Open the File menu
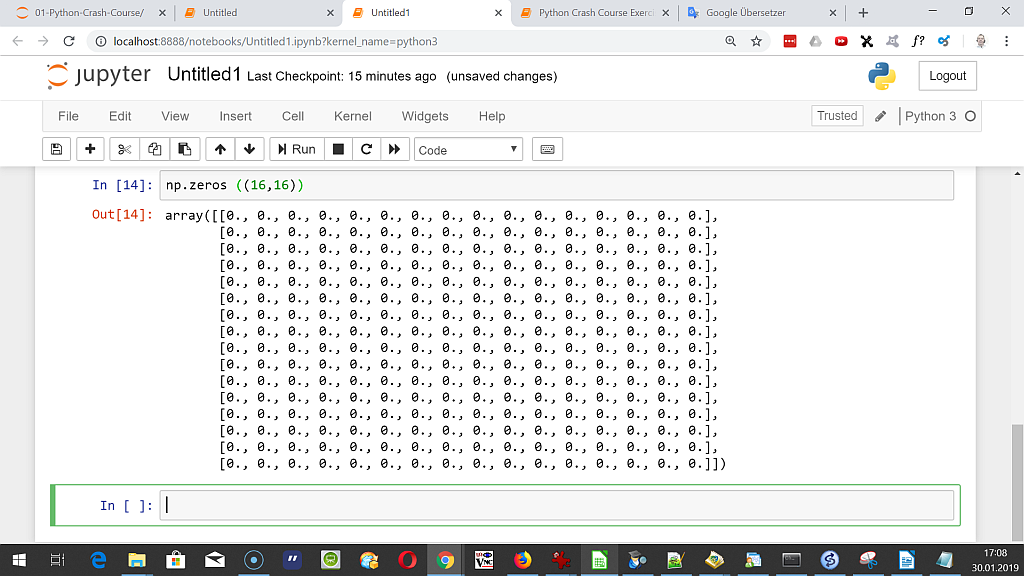Screen dimensions: 1024x576 point(68,116)
